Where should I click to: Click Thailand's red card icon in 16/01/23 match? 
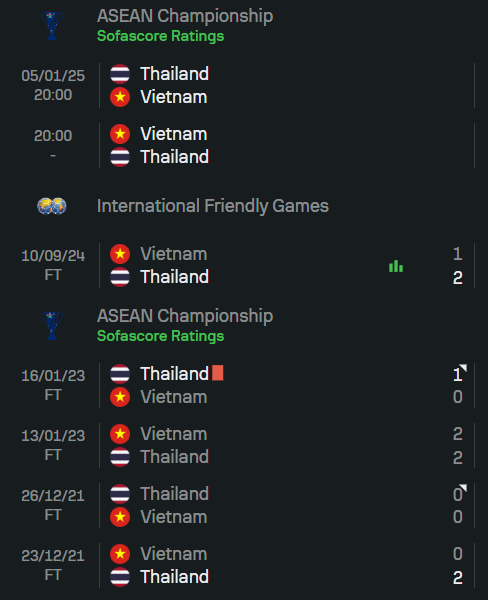(217, 373)
